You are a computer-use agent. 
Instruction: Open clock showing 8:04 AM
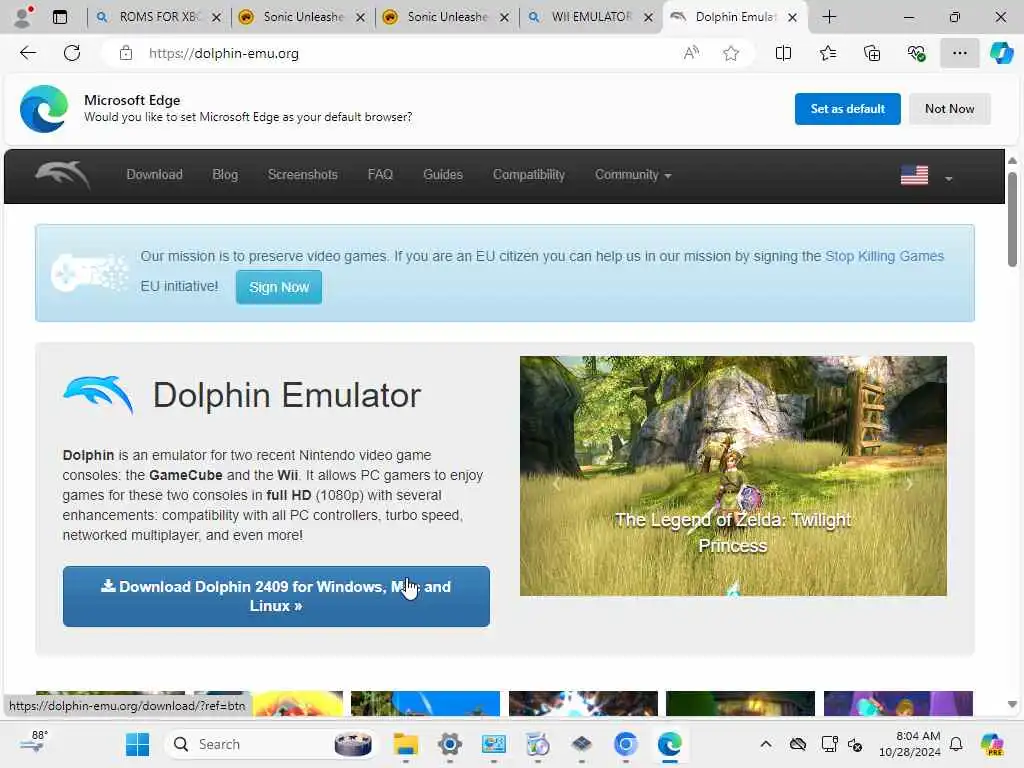point(910,744)
